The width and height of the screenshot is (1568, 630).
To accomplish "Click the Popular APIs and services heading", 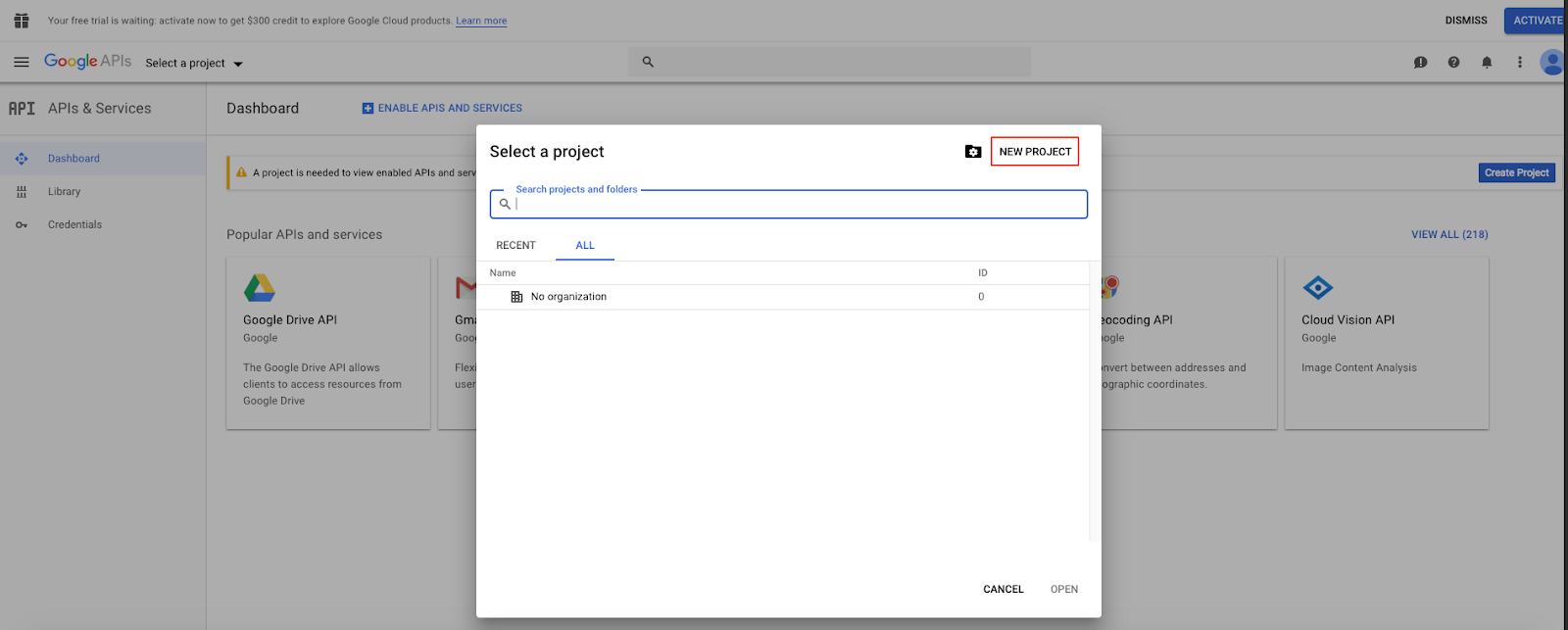I will 305,235.
